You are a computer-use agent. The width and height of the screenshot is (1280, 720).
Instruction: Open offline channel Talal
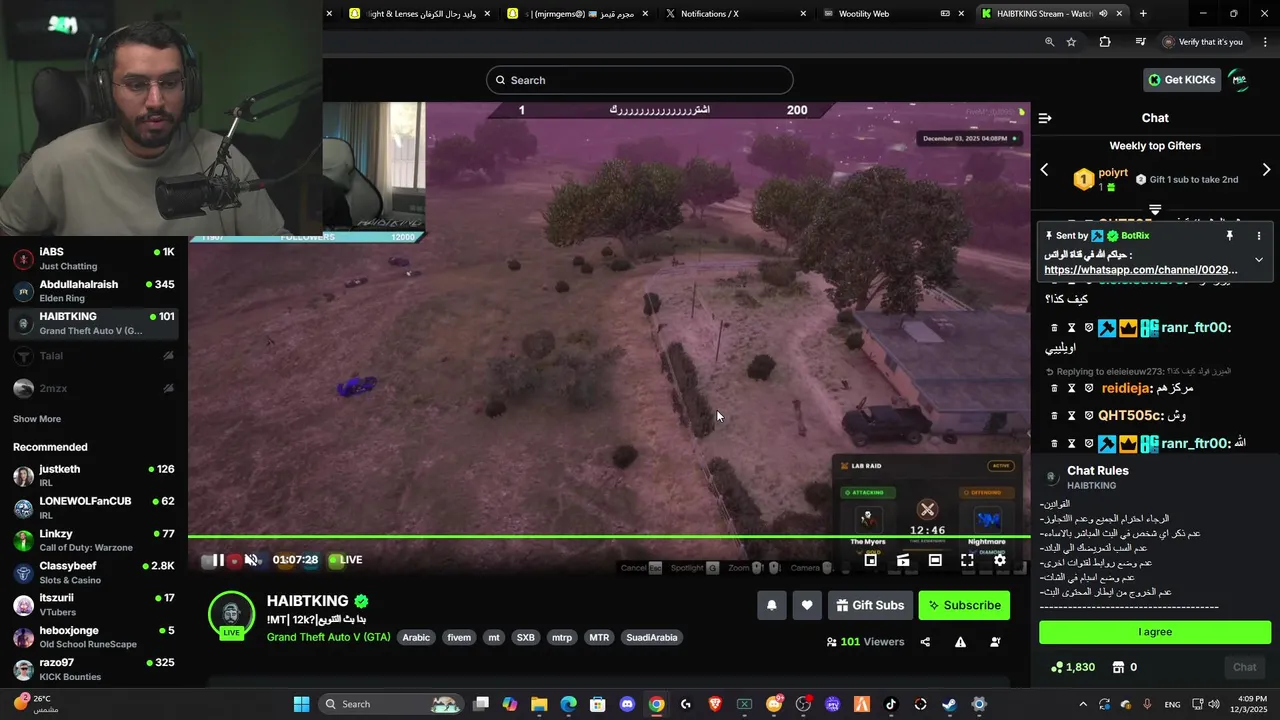point(94,355)
